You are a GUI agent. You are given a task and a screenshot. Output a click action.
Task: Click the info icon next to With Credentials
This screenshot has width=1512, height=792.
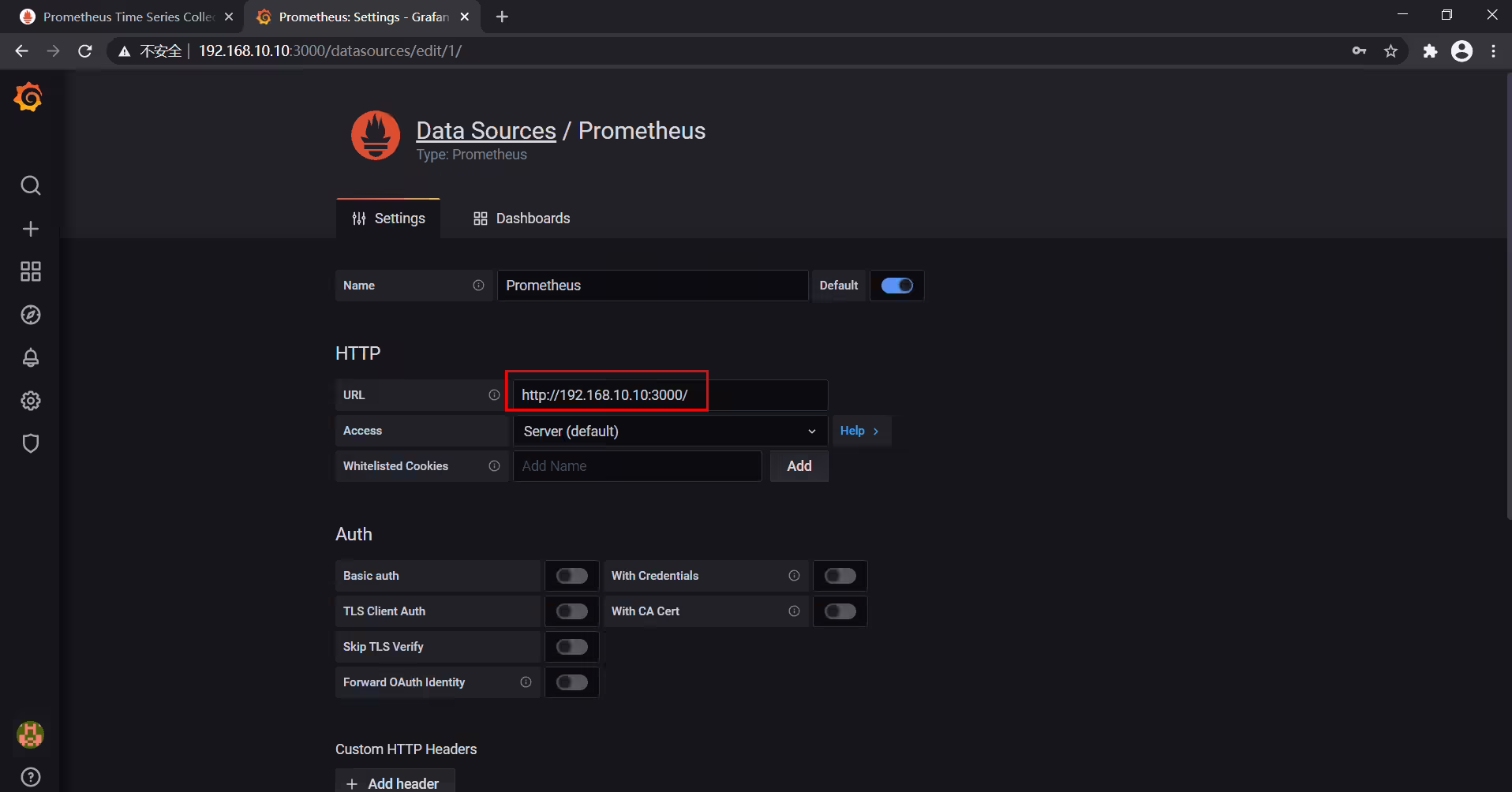(794, 576)
